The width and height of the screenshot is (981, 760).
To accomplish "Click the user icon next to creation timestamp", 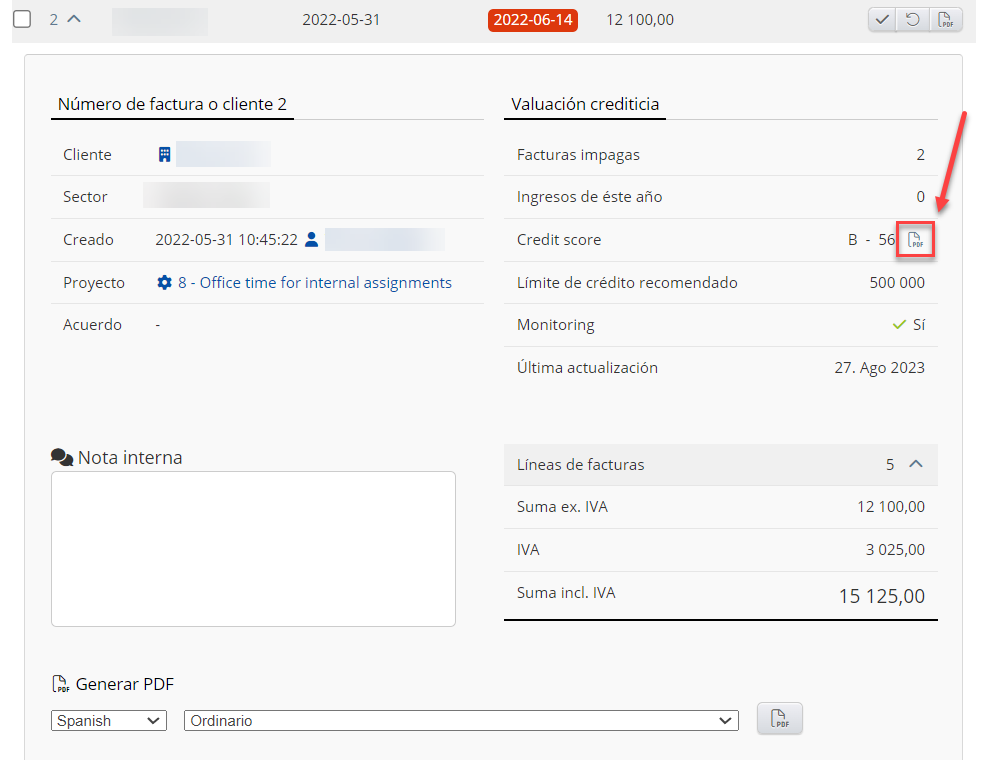I will tap(311, 240).
